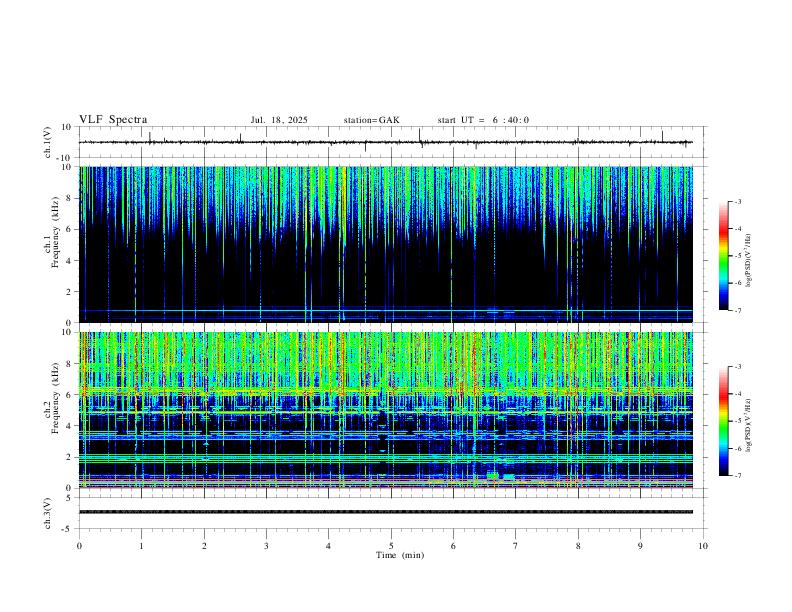
Task: Click the 'station=GAK' label
Action: tap(371, 120)
